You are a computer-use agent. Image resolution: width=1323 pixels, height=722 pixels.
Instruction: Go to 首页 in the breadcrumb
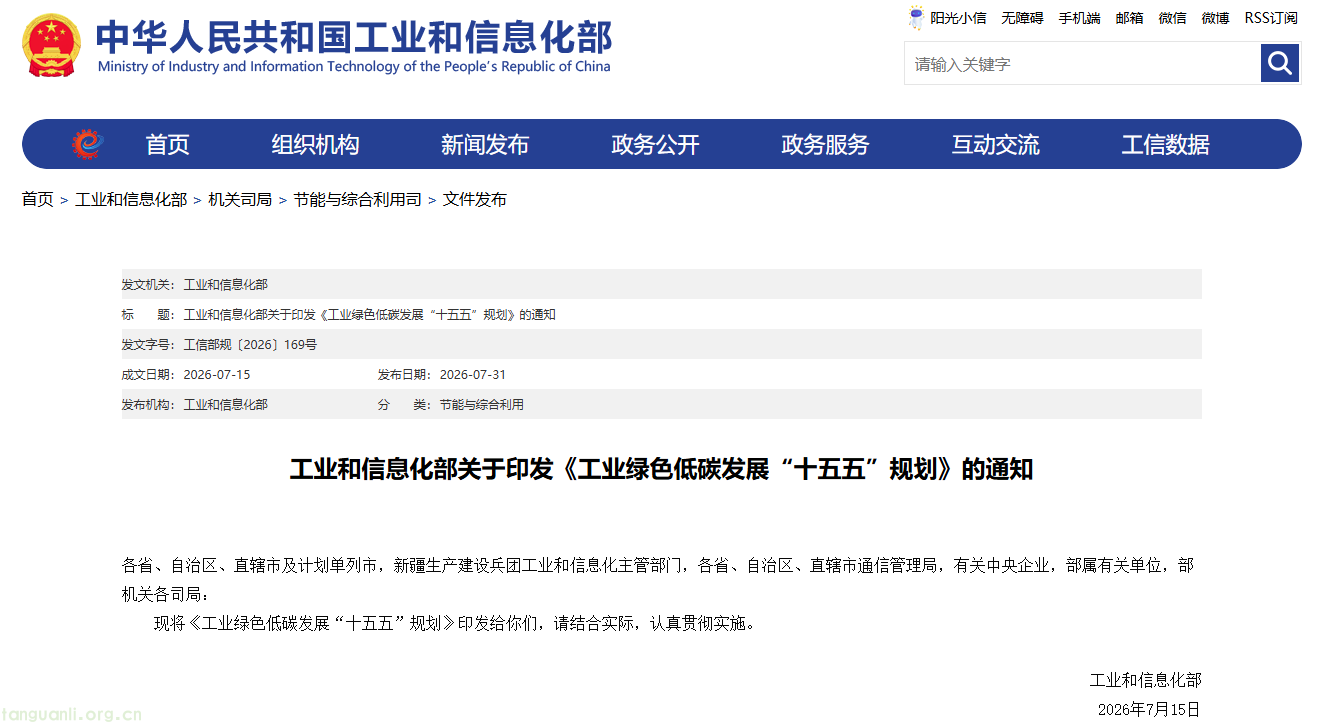pos(38,199)
